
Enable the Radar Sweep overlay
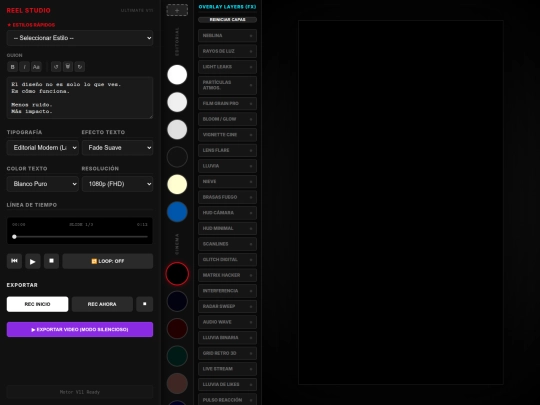[227, 307]
